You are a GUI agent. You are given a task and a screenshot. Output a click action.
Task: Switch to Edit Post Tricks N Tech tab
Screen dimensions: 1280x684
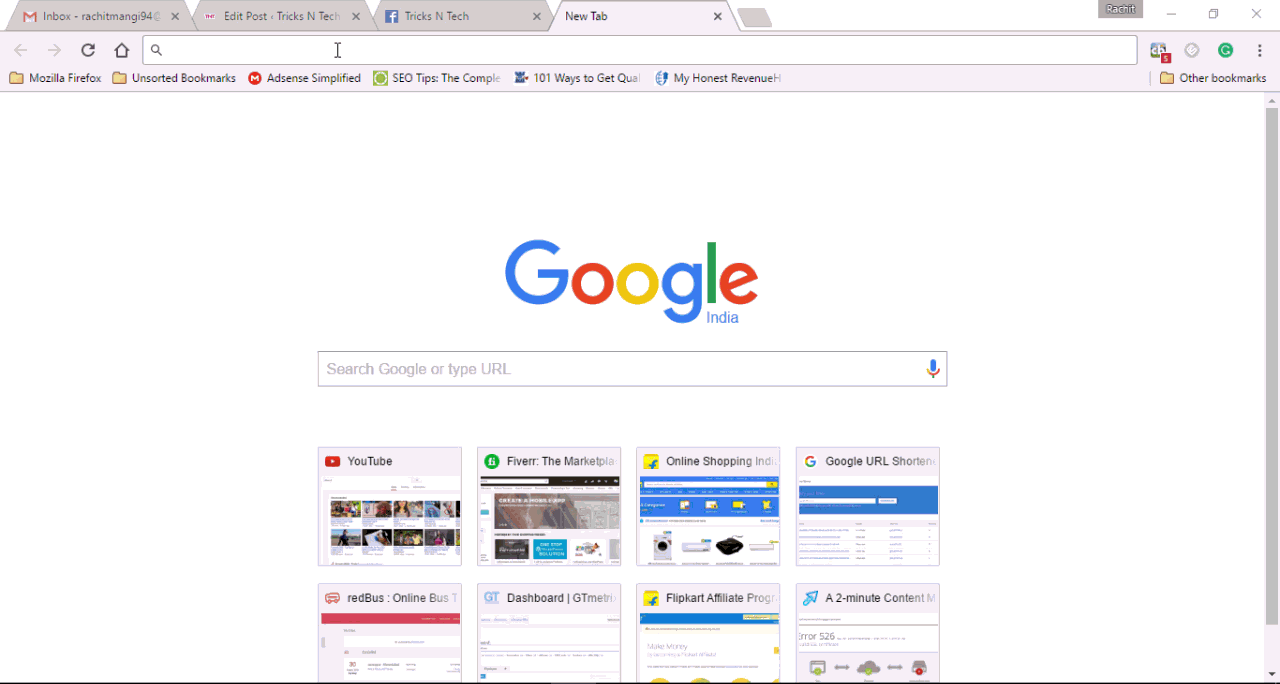tap(281, 16)
